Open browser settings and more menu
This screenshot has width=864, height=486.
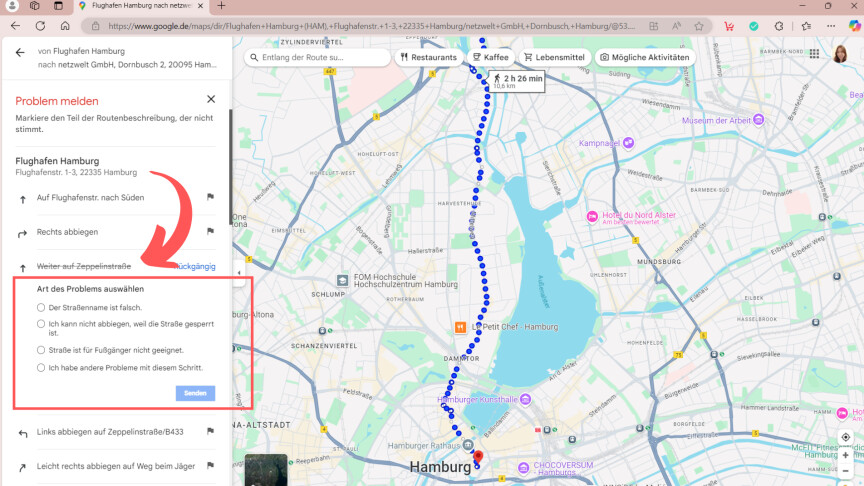tap(831, 26)
